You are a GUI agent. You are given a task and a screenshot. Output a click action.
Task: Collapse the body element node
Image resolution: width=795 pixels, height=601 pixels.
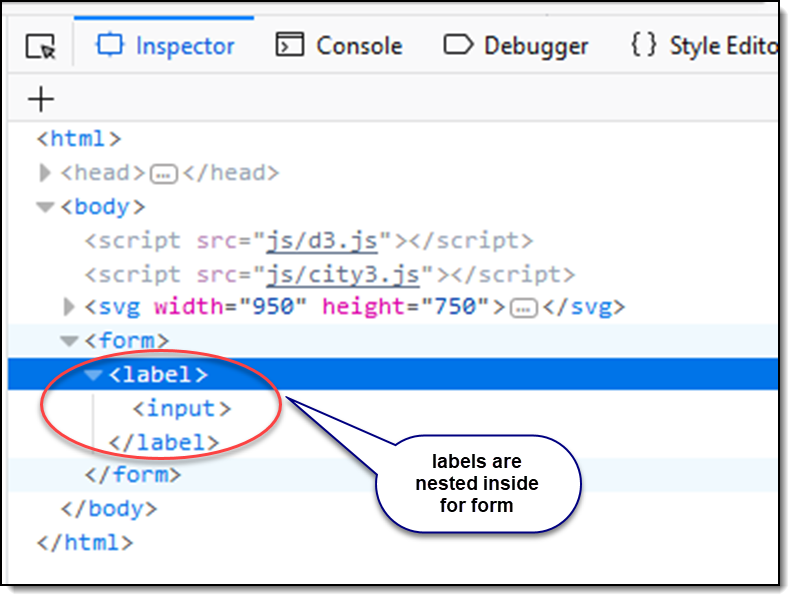[x=45, y=207]
